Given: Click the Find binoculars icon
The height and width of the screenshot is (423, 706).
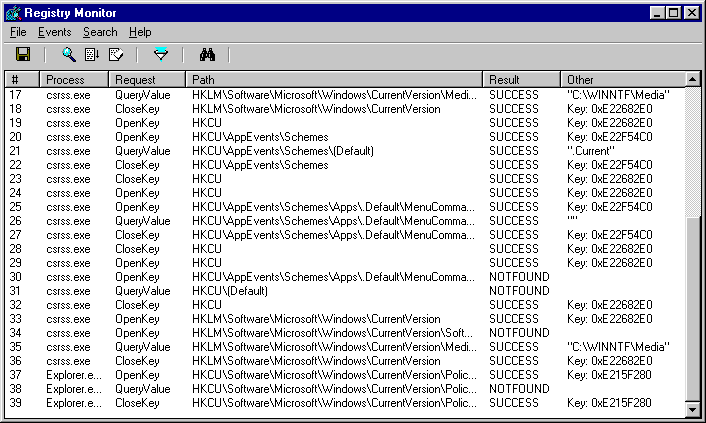Looking at the screenshot, I should point(208,55).
